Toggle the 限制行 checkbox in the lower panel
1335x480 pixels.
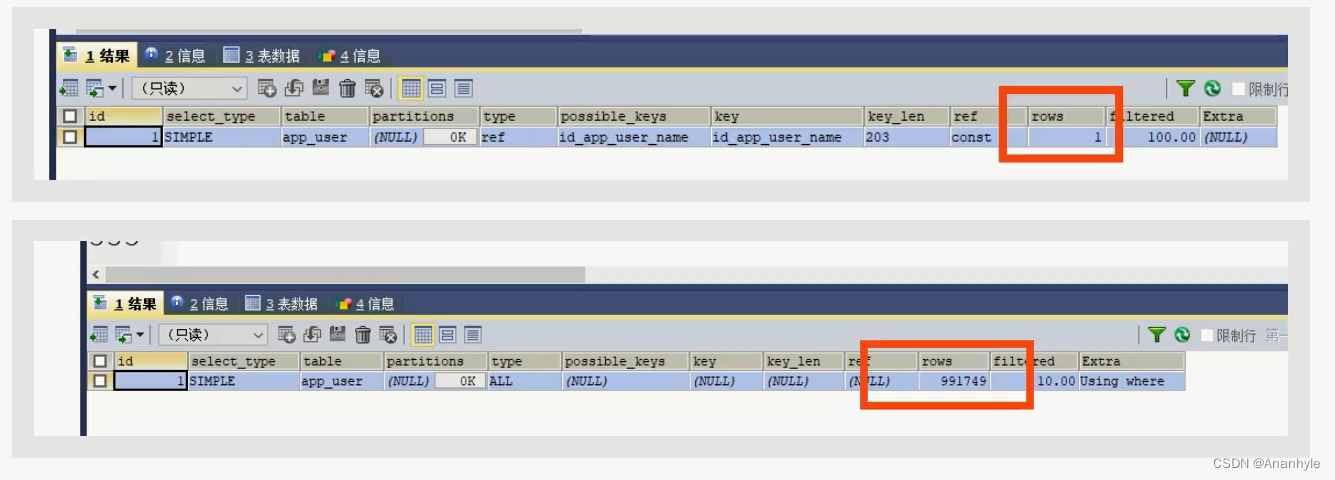[1207, 335]
